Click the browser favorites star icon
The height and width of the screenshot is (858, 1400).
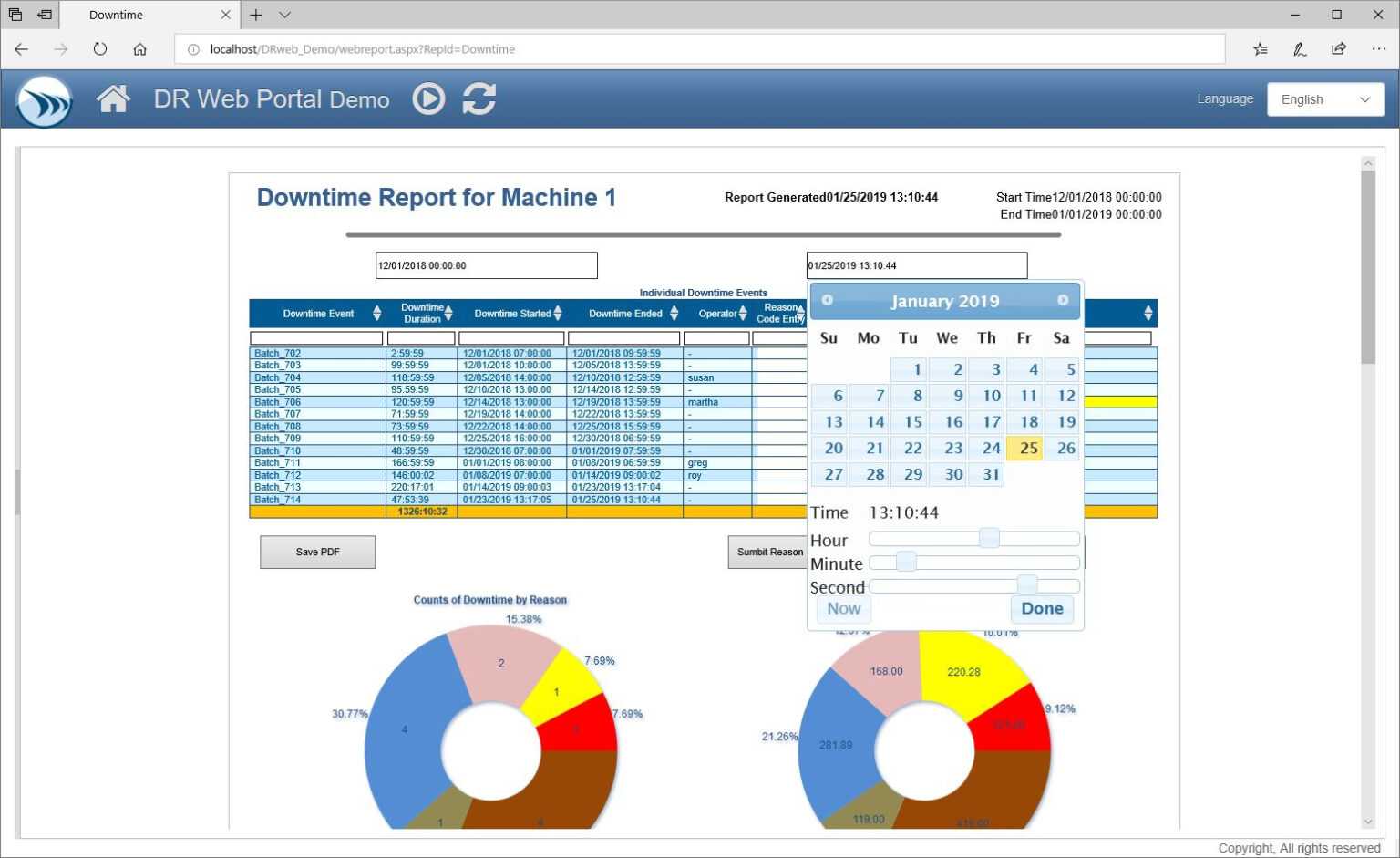1261,49
